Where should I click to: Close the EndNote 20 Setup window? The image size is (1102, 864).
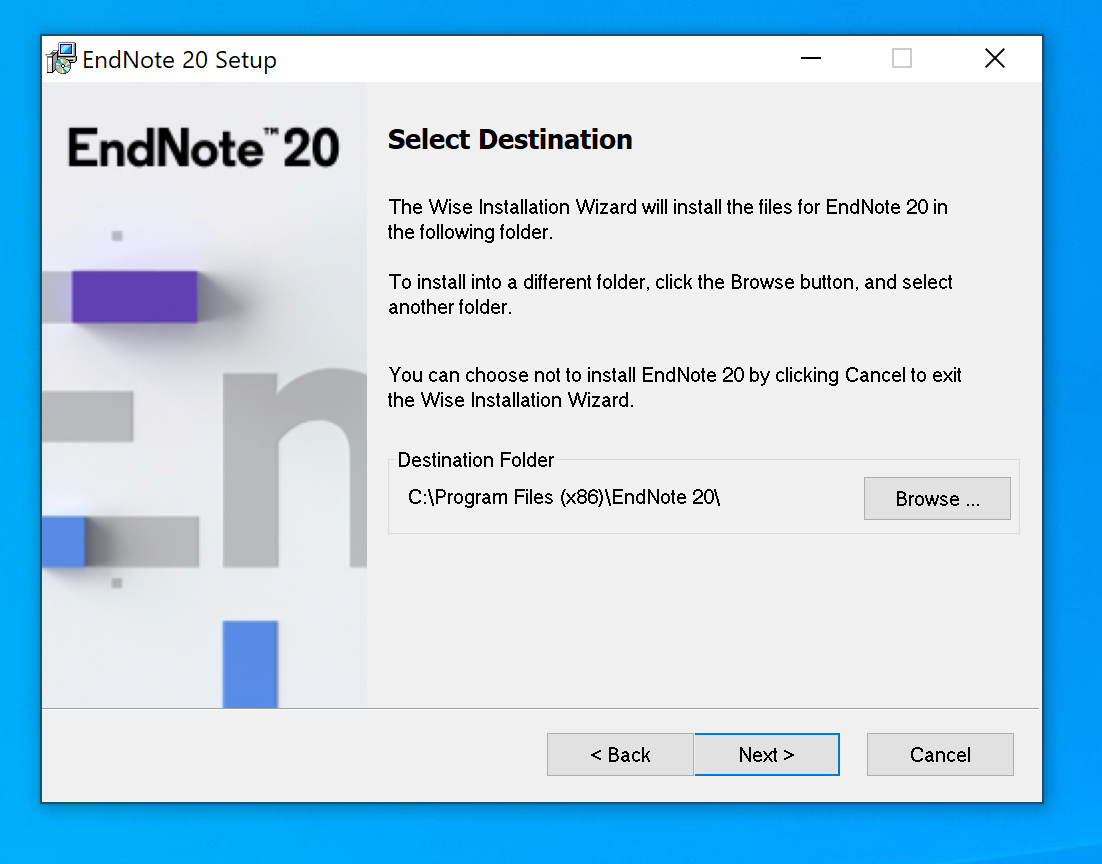[x=994, y=59]
